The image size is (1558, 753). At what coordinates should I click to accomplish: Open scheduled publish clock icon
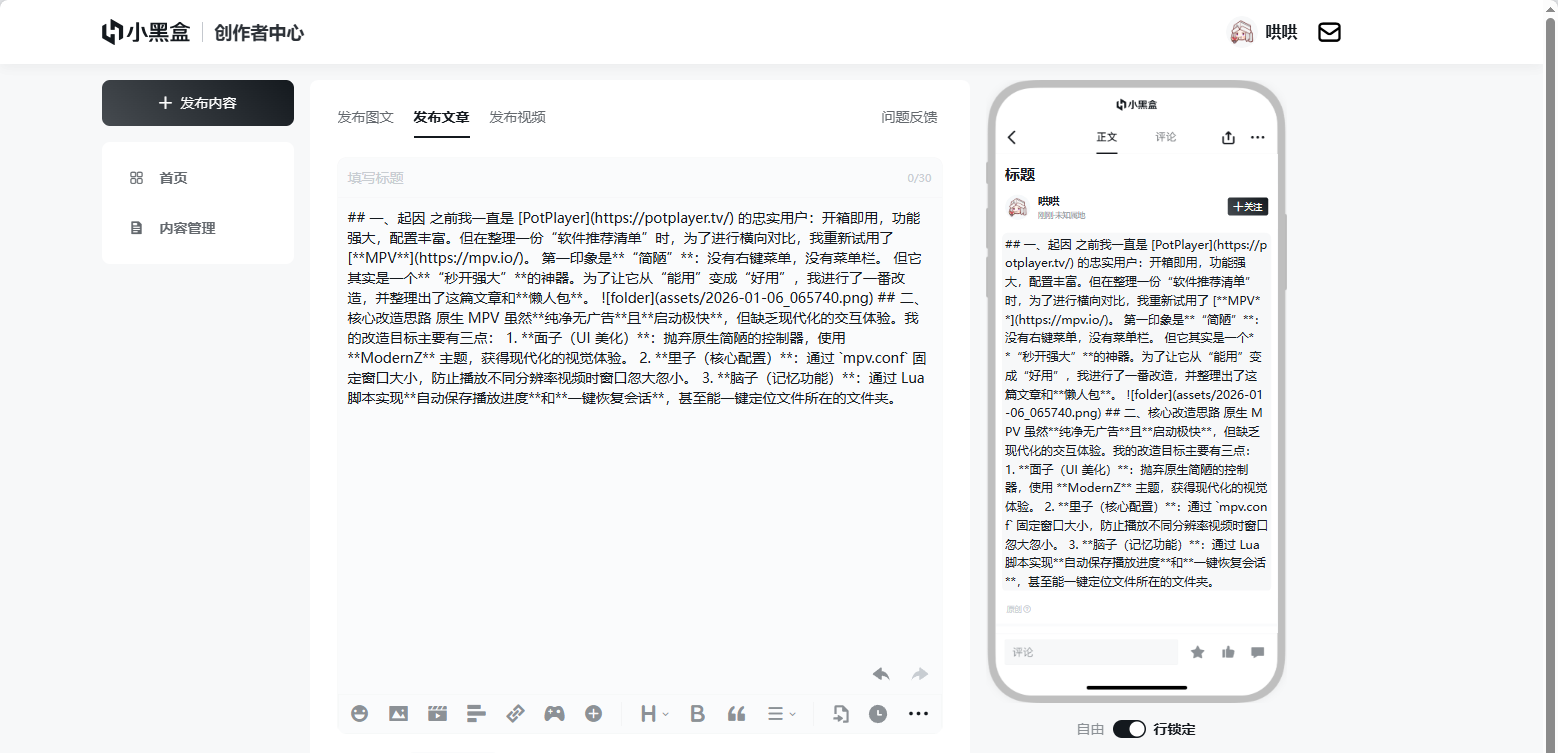[878, 713]
